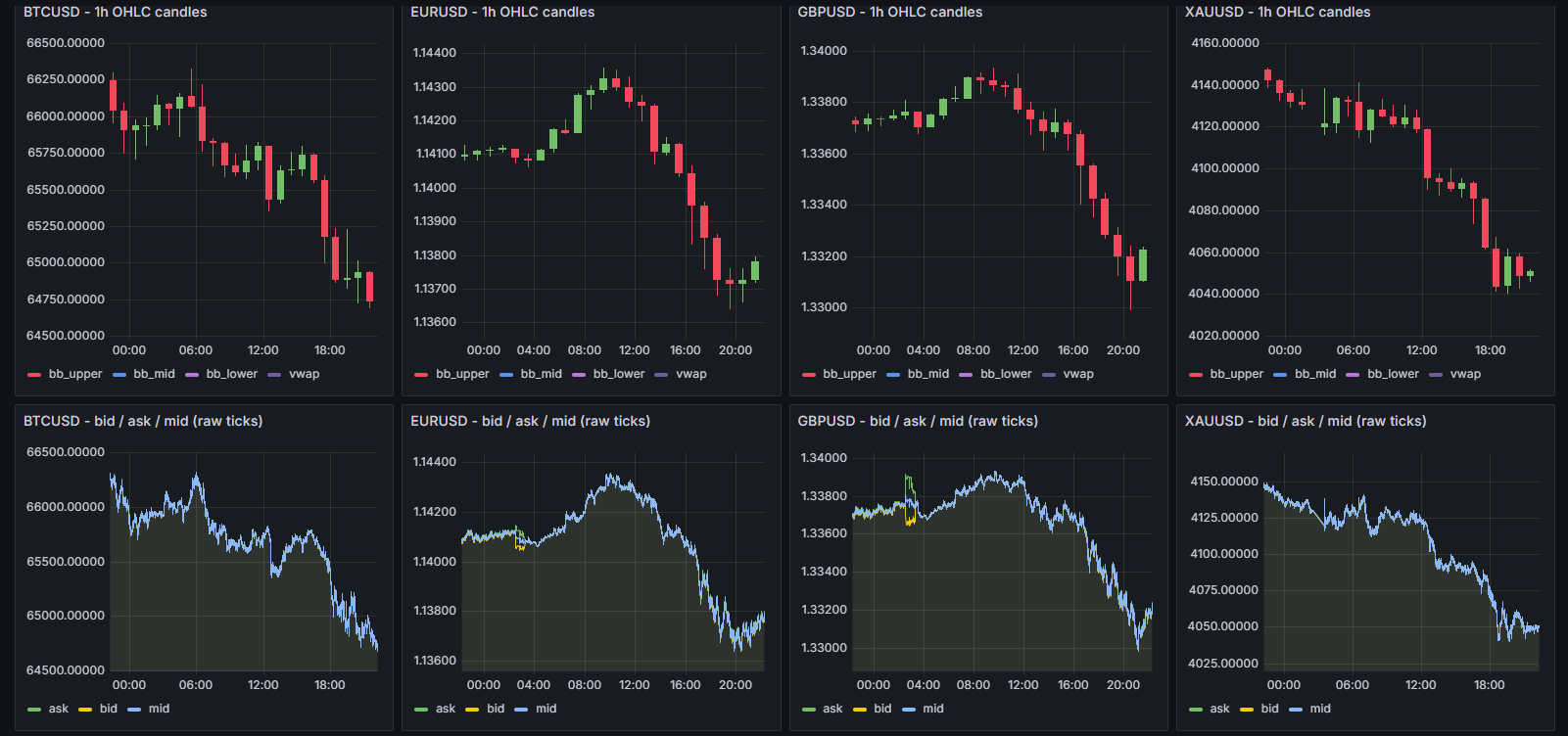
Task: Click the GBPUSD - bid / ask / mid panel title
Action: (x=918, y=421)
